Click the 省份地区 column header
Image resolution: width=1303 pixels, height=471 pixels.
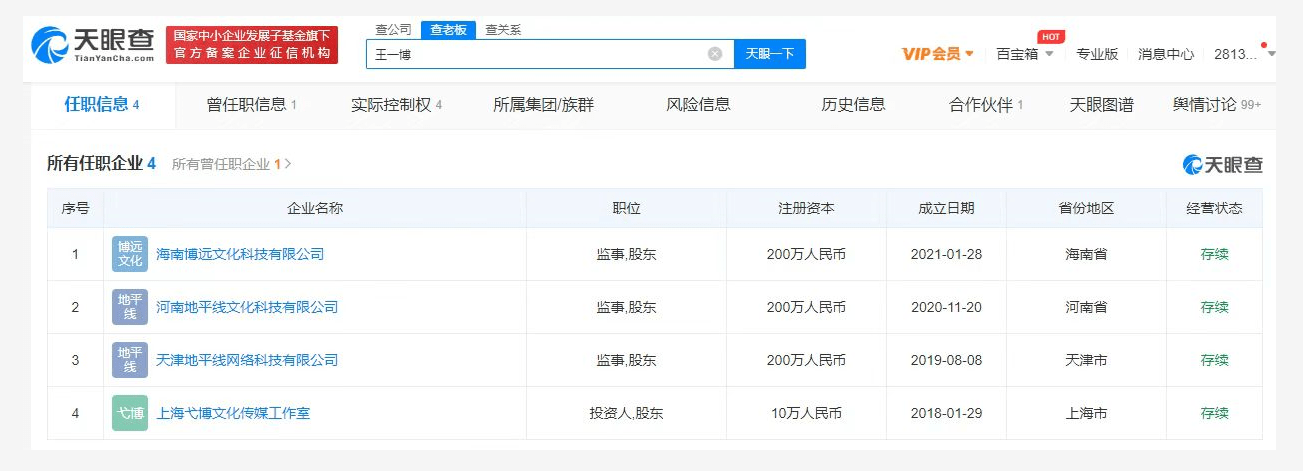point(1086,208)
